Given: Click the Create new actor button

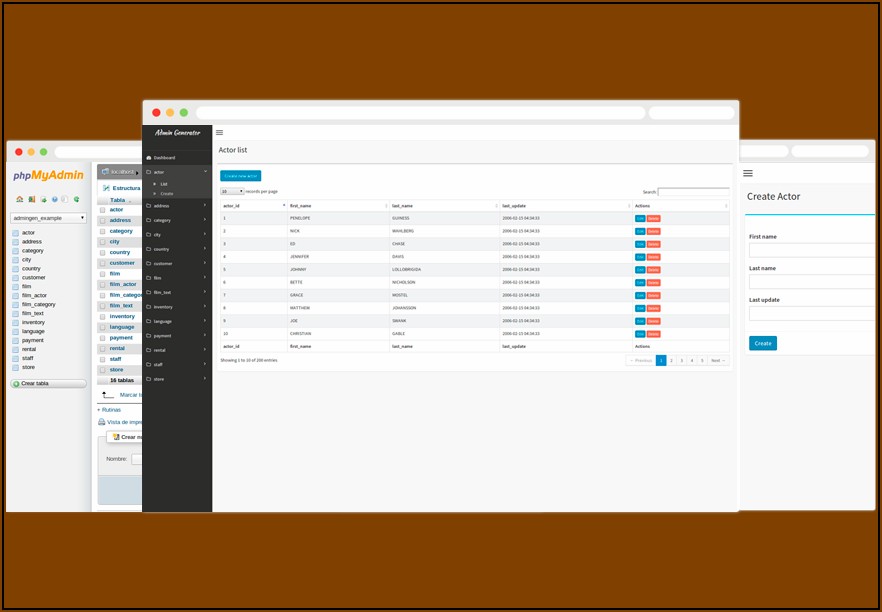Looking at the screenshot, I should pyautogui.click(x=240, y=176).
